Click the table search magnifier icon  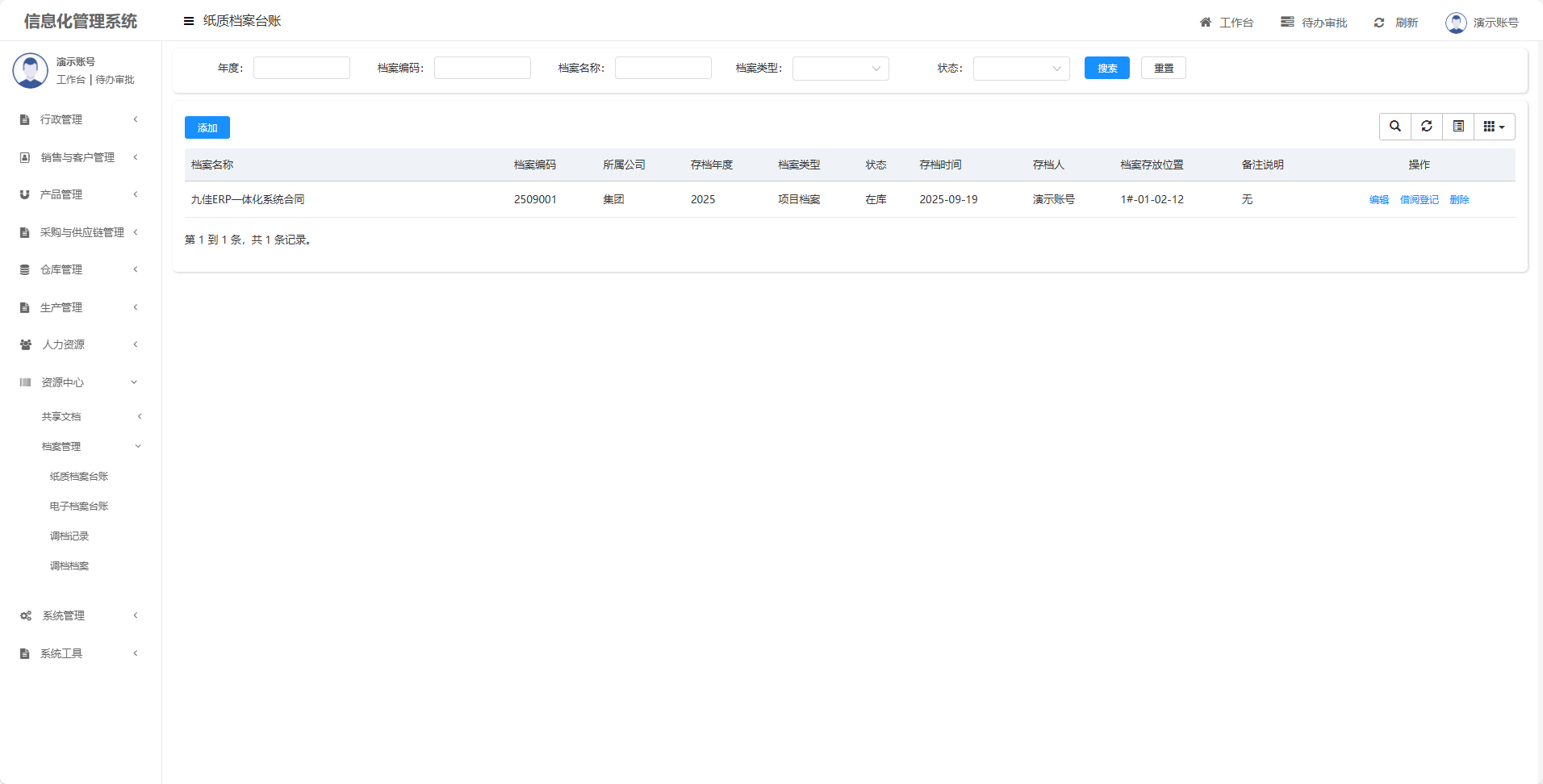point(1395,127)
